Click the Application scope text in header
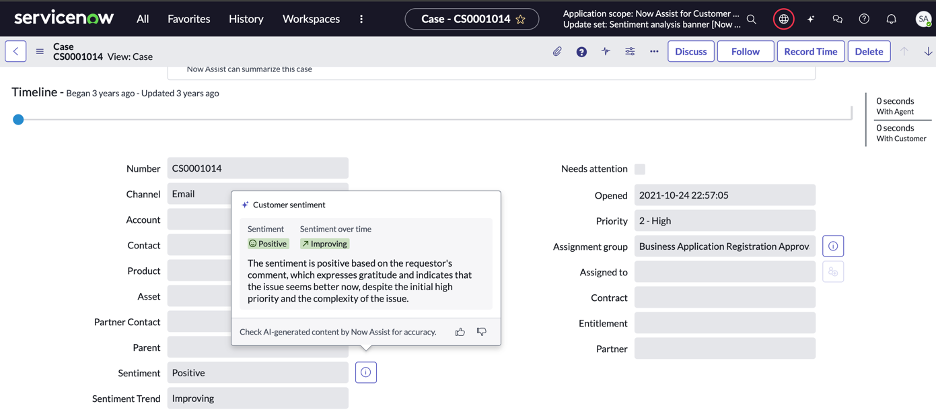The width and height of the screenshot is (936, 410). click(x=652, y=13)
